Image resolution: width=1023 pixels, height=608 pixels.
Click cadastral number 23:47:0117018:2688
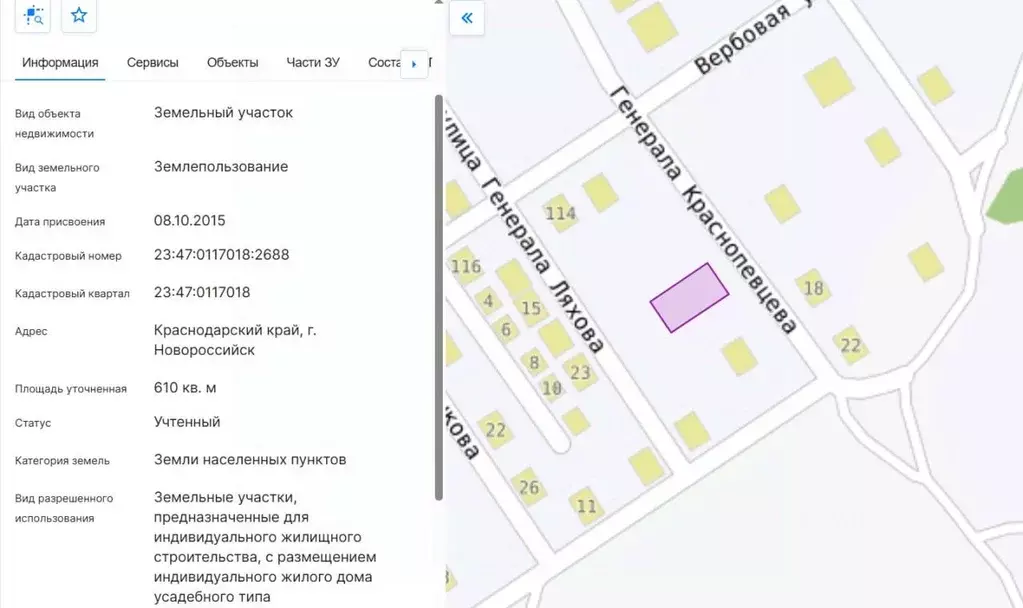[x=221, y=254]
